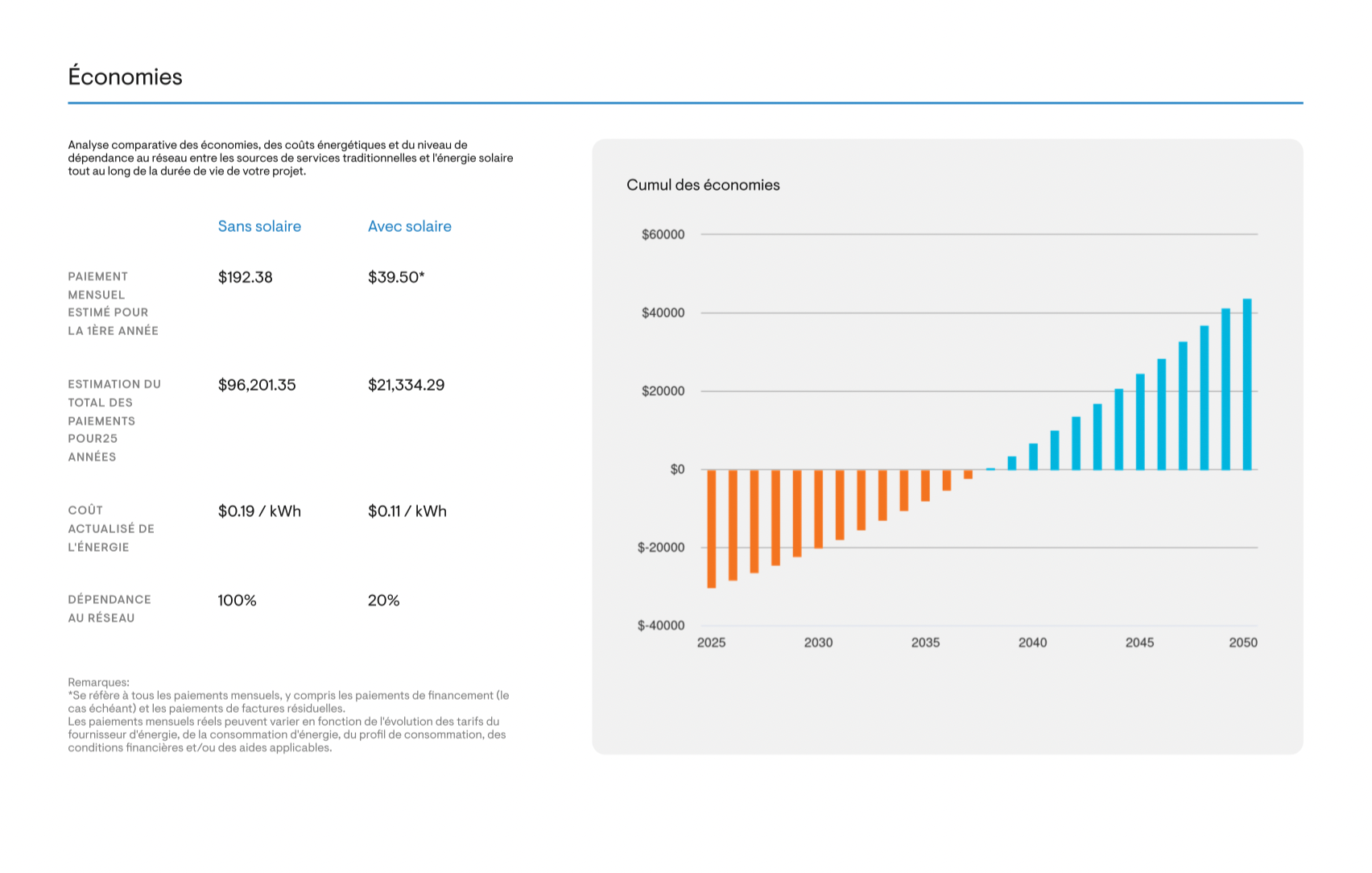The width and height of the screenshot is (1372, 873).
Task: Click the $-40000 y-axis label
Action: [x=660, y=626]
